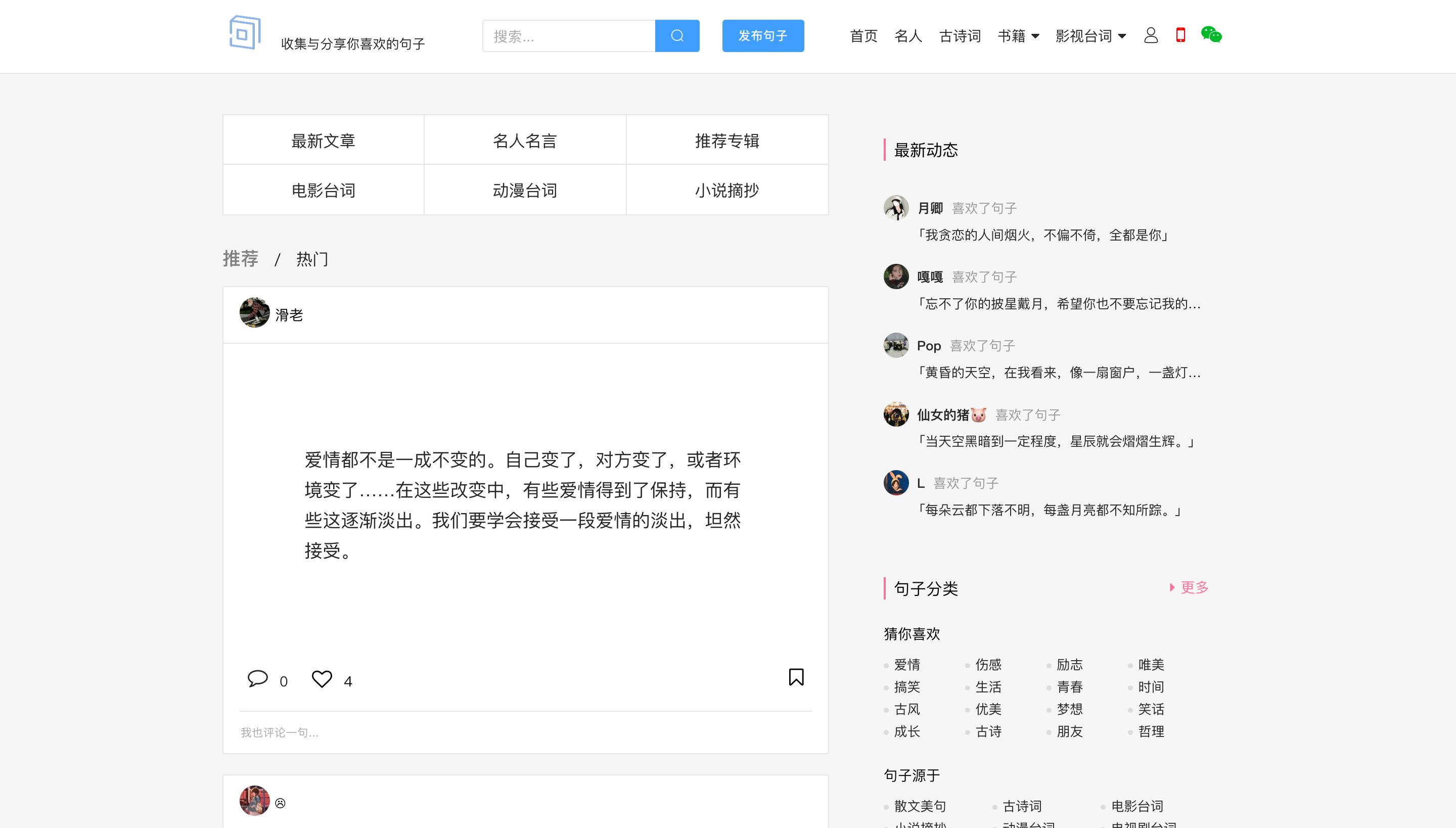Bookmark the post by 滑老

796,677
